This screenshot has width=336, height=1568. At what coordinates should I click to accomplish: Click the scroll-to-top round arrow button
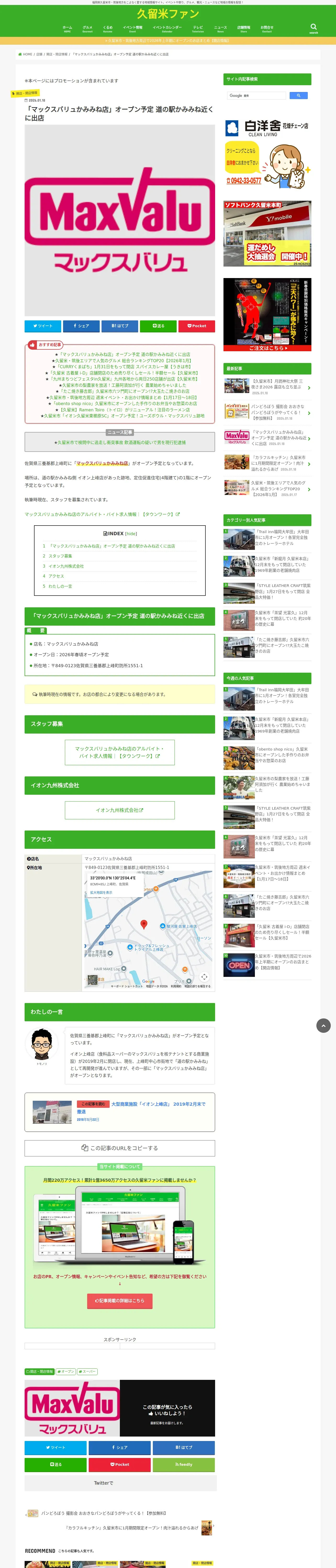323,1026
